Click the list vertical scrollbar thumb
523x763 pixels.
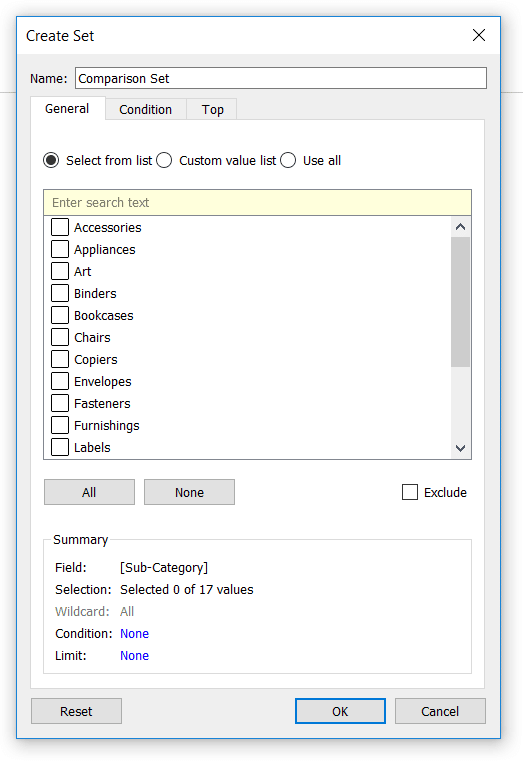pos(460,302)
